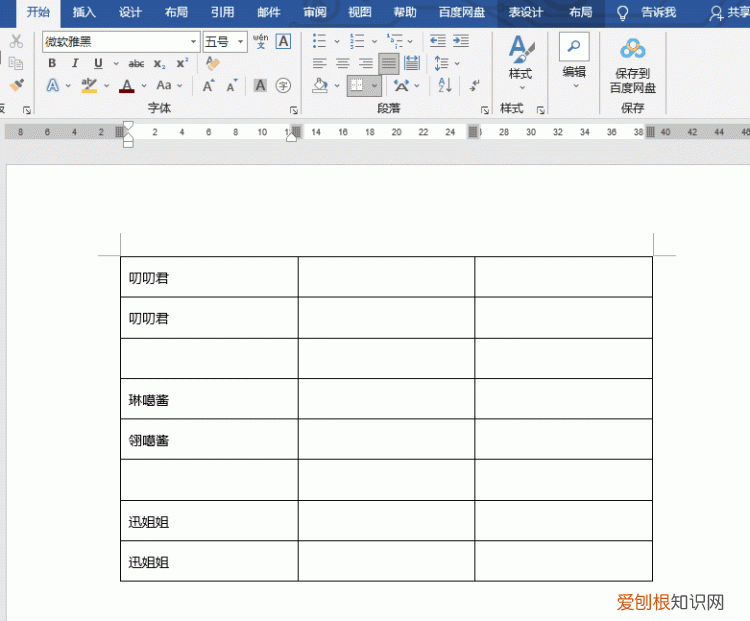This screenshot has height=621, width=750.
Task: Apply text highlight color
Action: (89, 86)
